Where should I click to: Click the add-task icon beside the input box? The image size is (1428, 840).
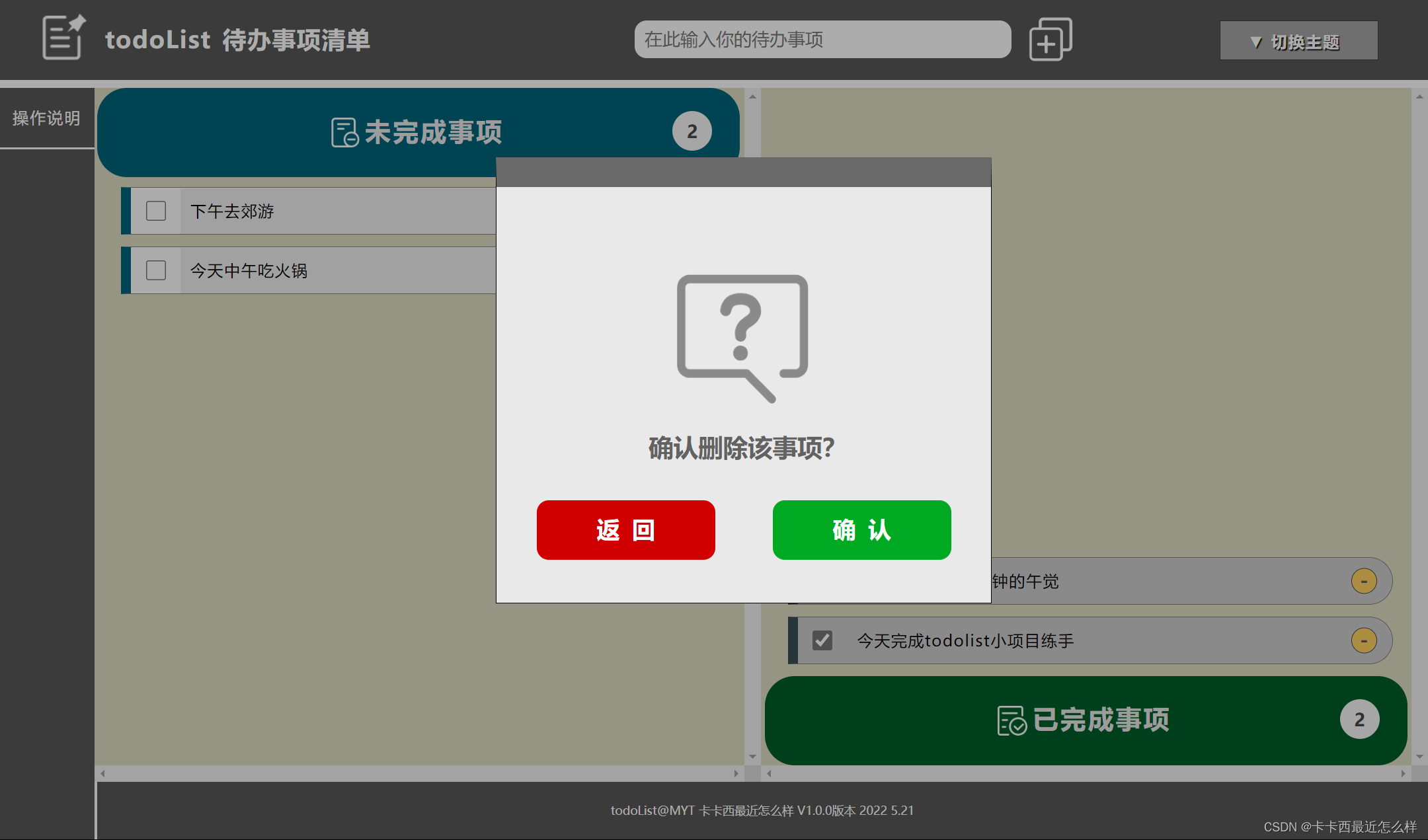1050,39
